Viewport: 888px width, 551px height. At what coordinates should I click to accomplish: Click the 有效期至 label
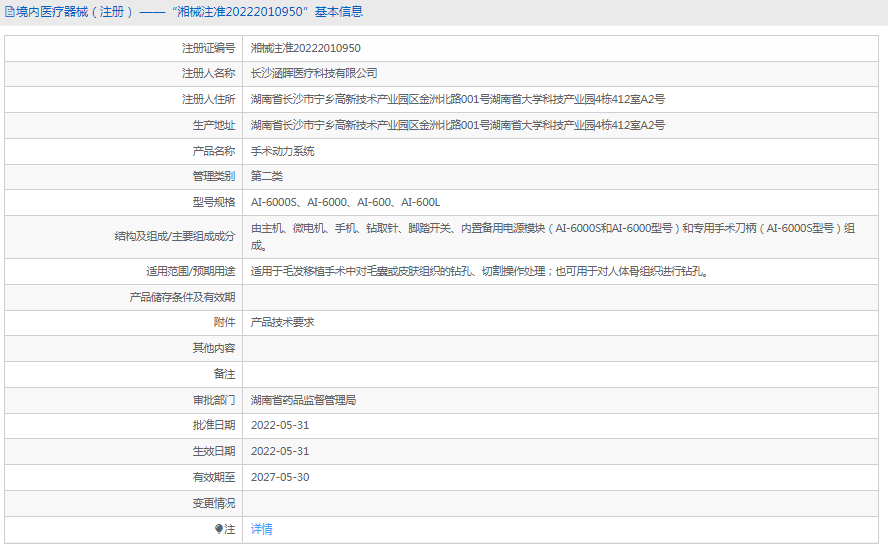(x=214, y=477)
